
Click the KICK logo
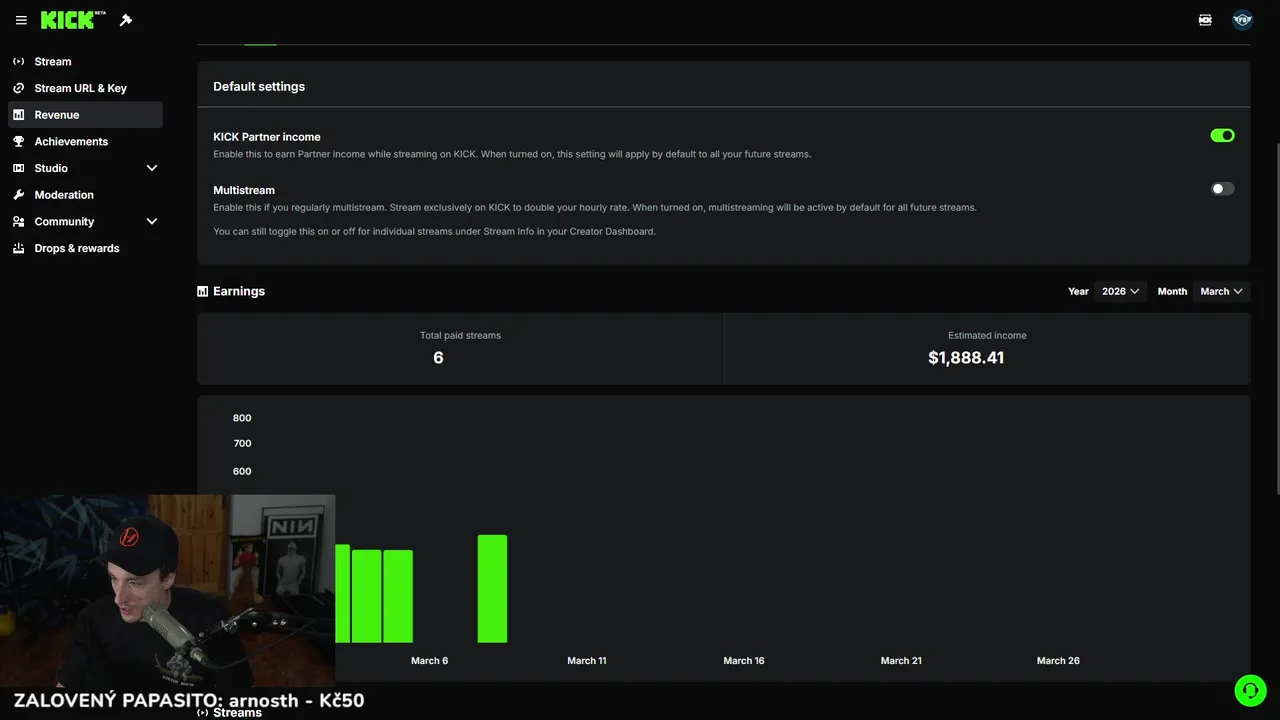(x=73, y=20)
